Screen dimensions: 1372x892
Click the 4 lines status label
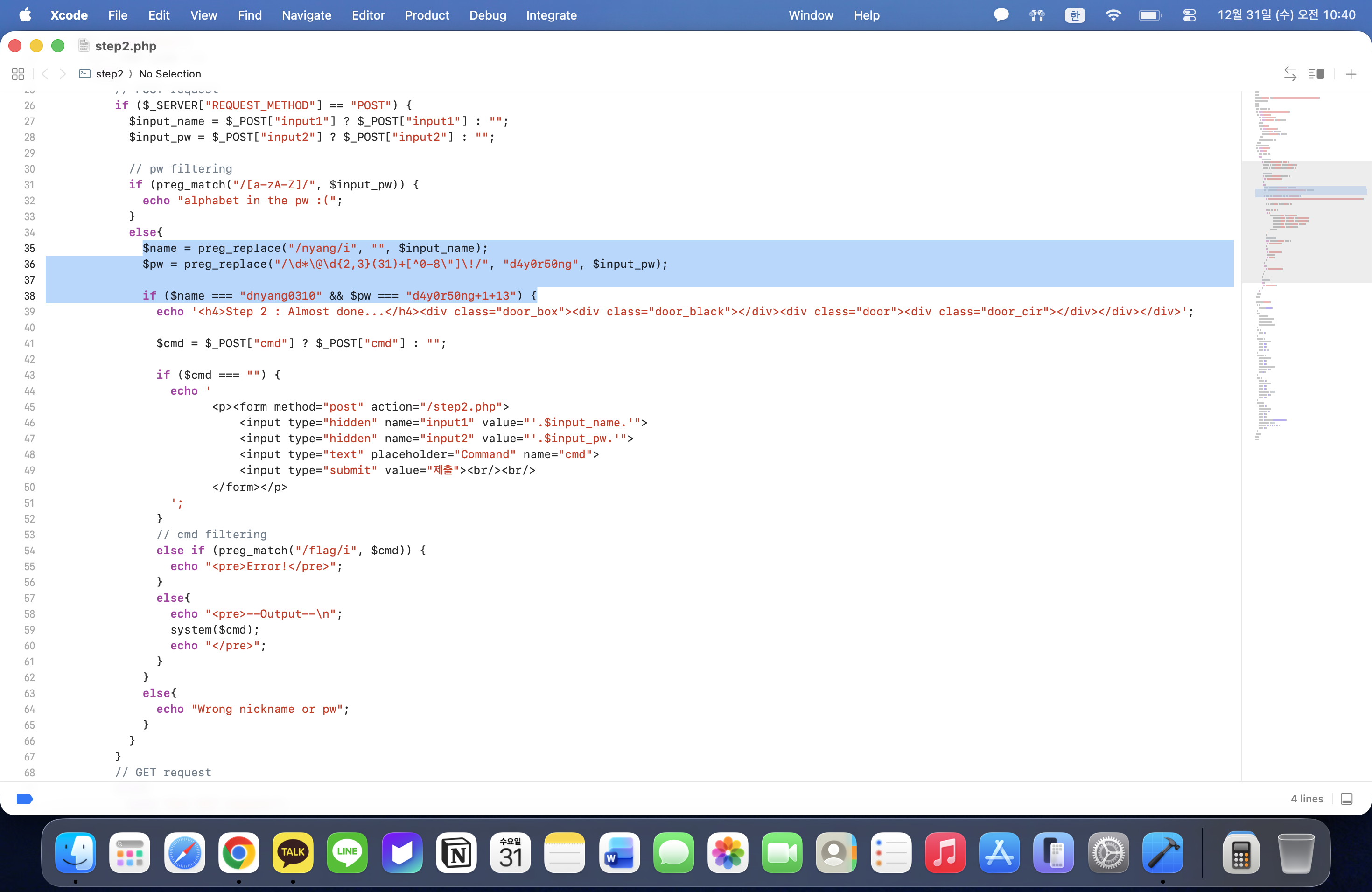[x=1307, y=799]
